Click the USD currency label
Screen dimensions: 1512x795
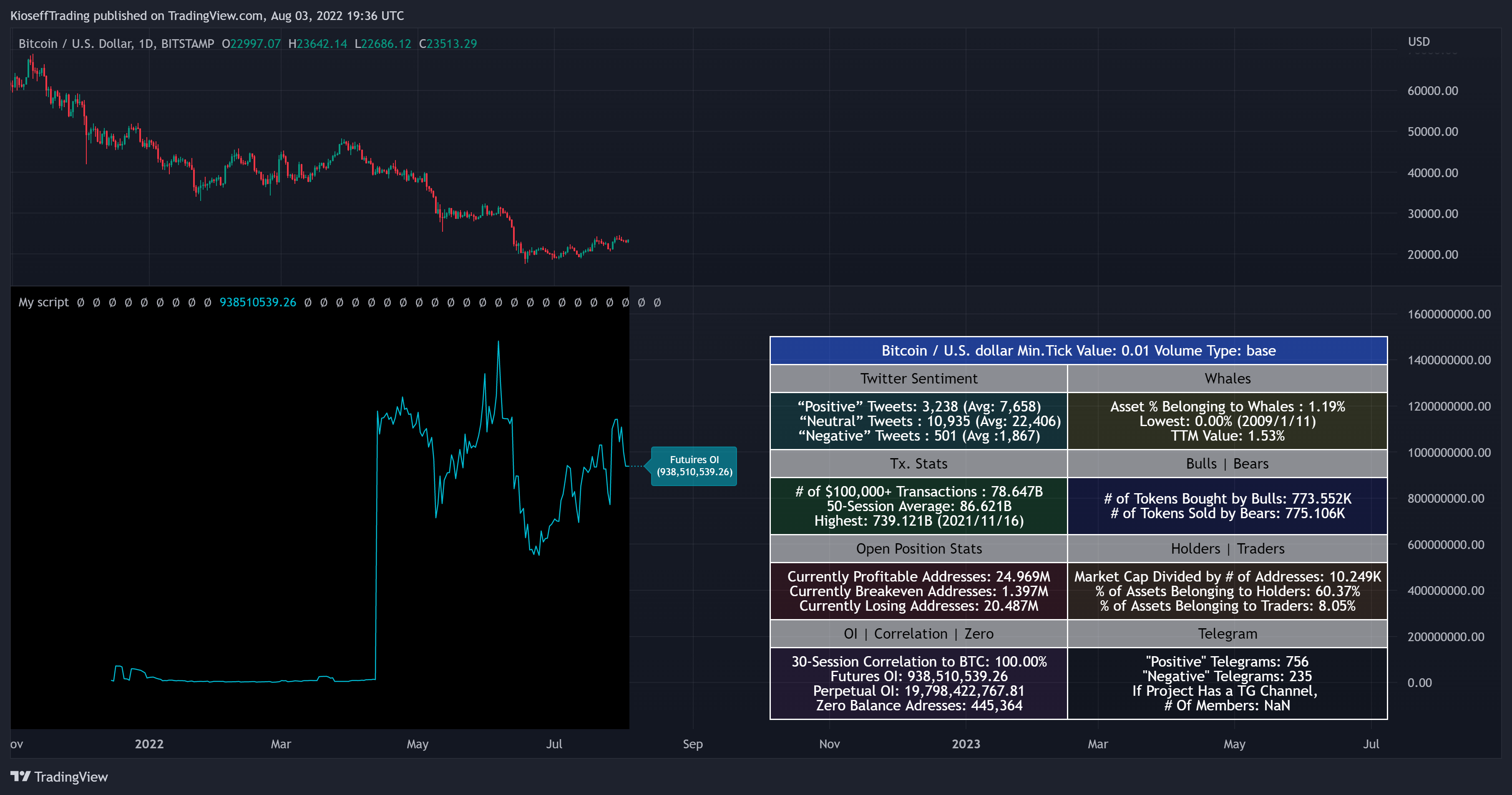pyautogui.click(x=1419, y=42)
